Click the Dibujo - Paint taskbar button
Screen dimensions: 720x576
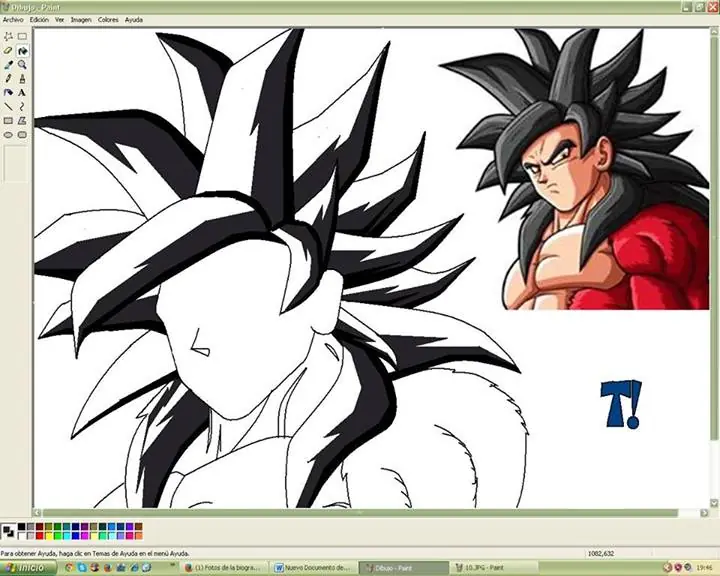(x=403, y=568)
